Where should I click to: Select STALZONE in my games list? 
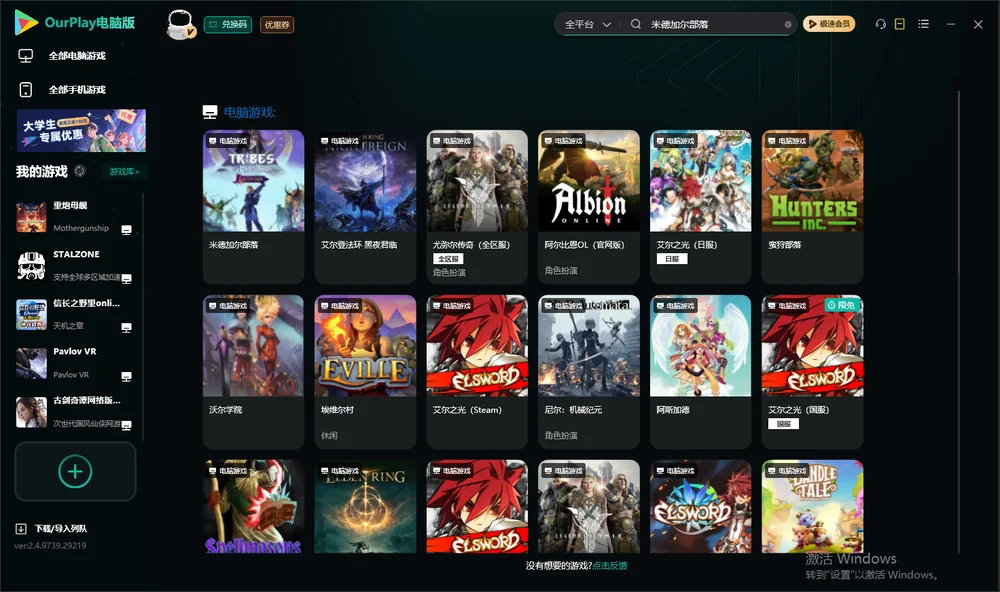coord(75,265)
